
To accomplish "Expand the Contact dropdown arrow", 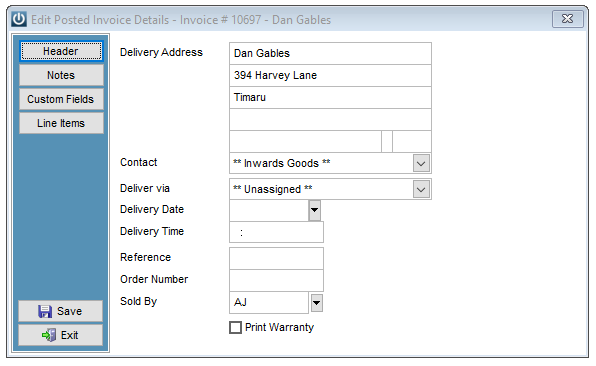I will coord(421,163).
